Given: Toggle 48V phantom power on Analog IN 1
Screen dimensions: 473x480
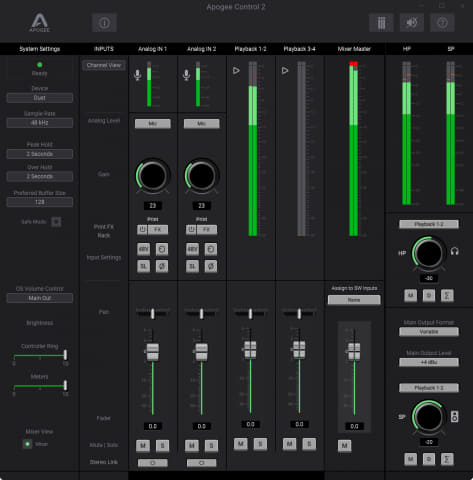Looking at the screenshot, I should click(x=144, y=249).
